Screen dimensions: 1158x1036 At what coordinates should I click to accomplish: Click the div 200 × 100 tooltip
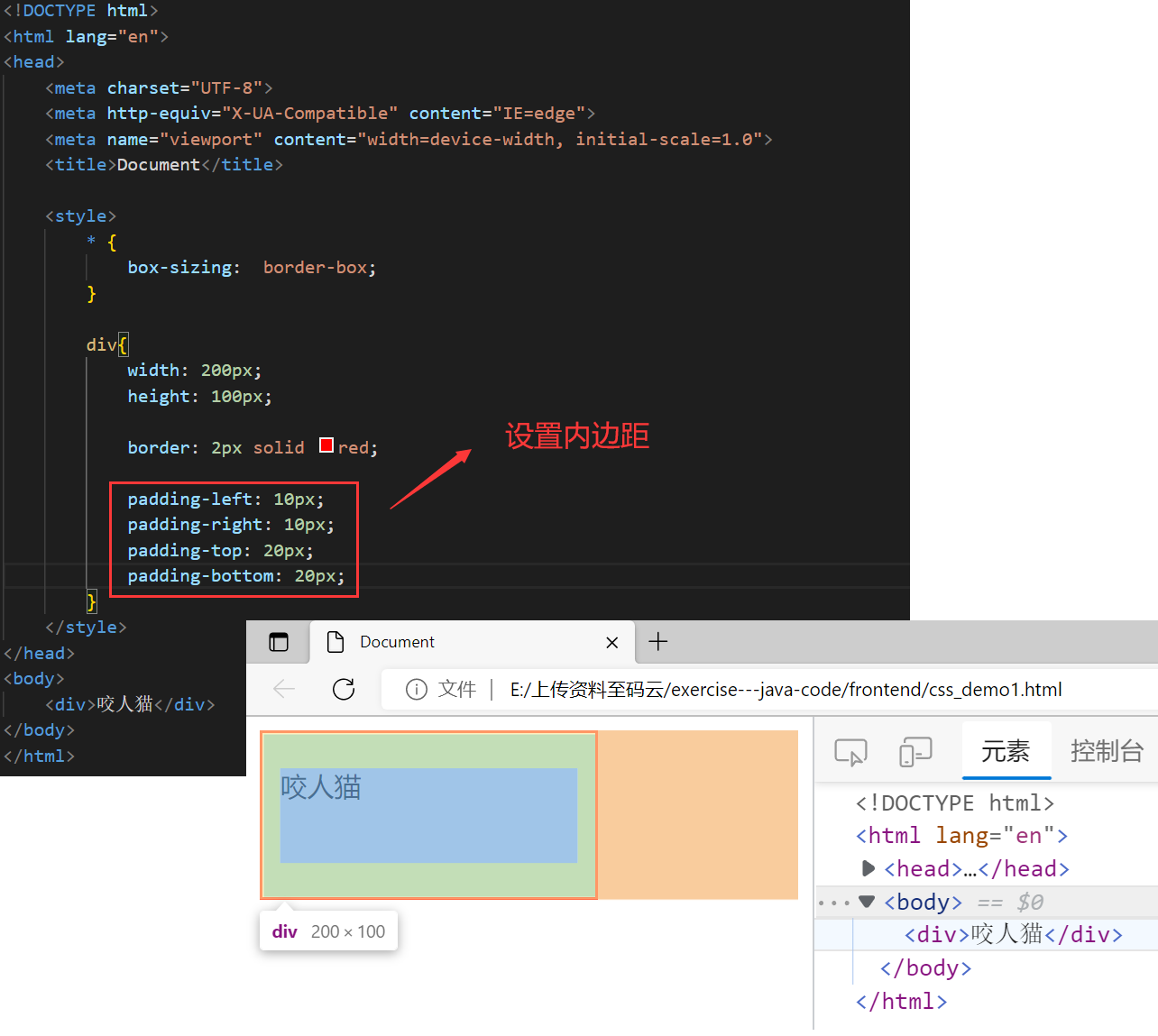coord(328,931)
